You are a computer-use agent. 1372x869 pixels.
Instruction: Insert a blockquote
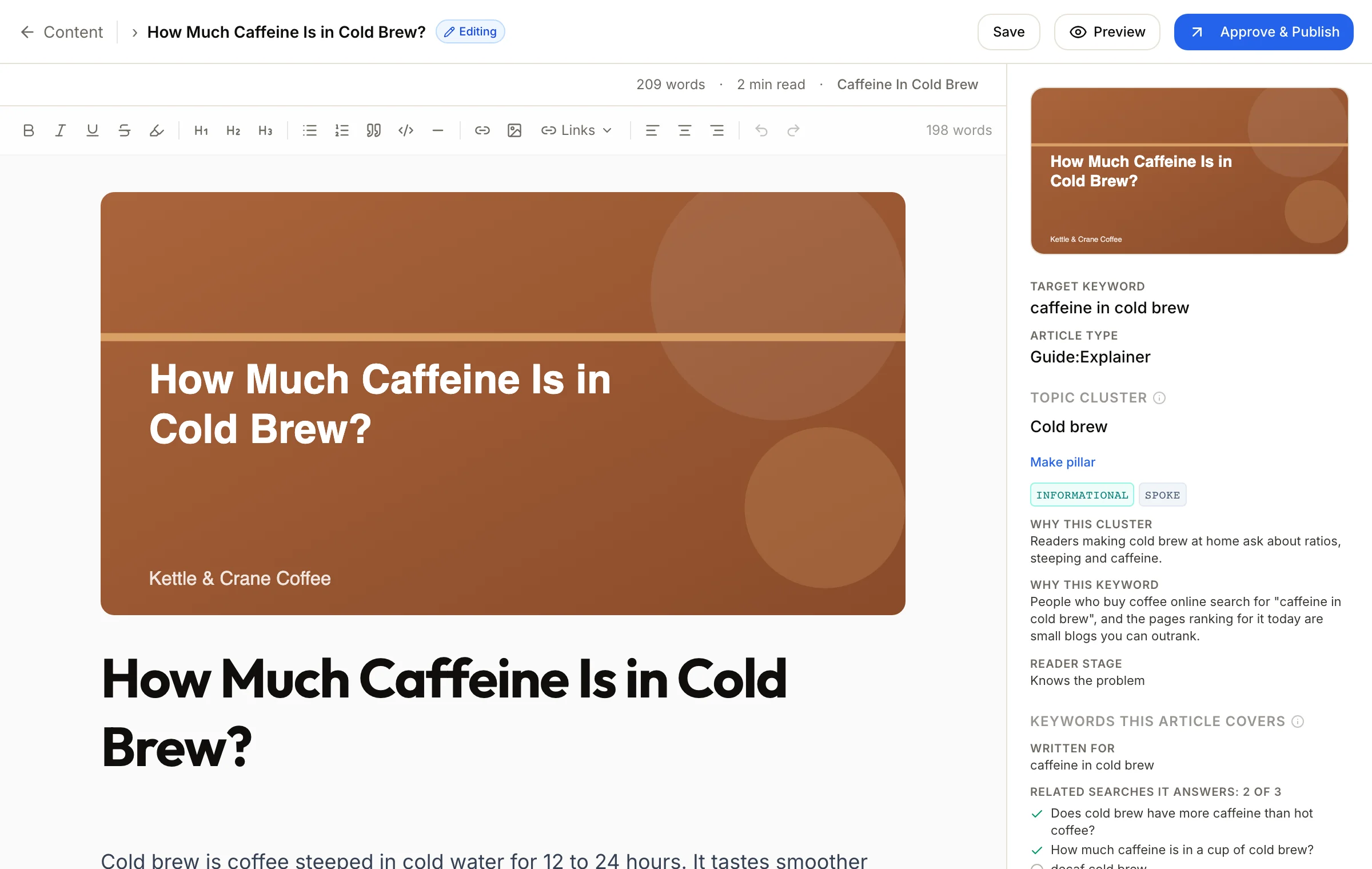tap(374, 130)
